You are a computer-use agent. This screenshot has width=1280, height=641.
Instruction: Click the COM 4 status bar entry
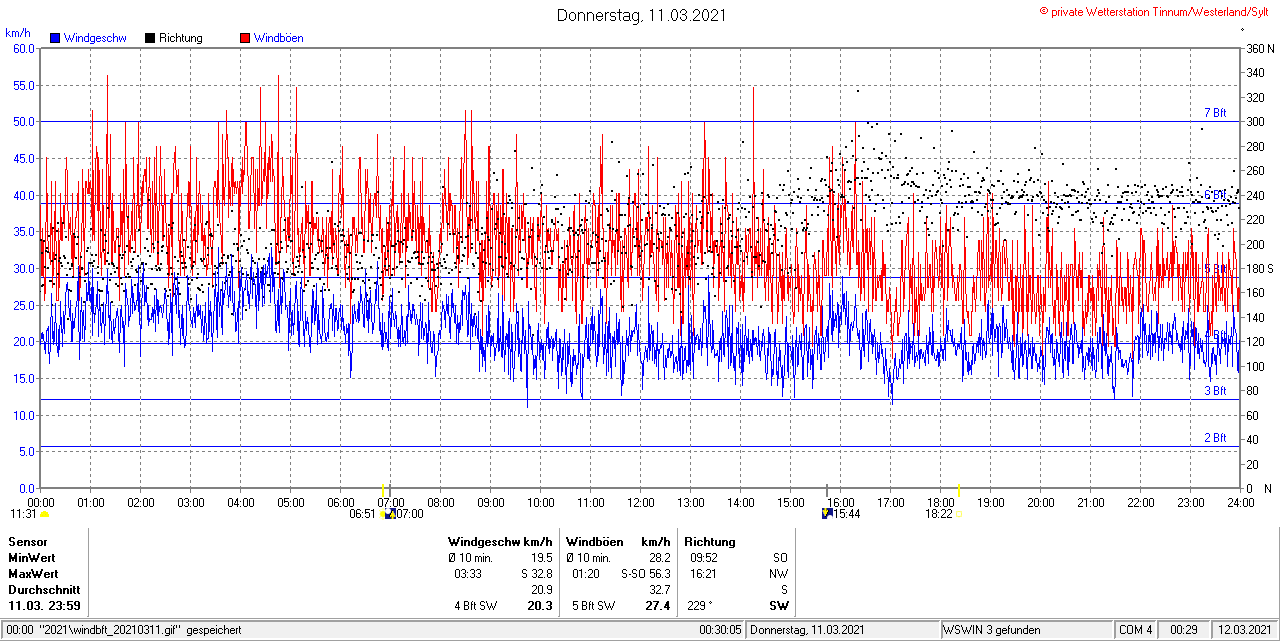click(1136, 630)
